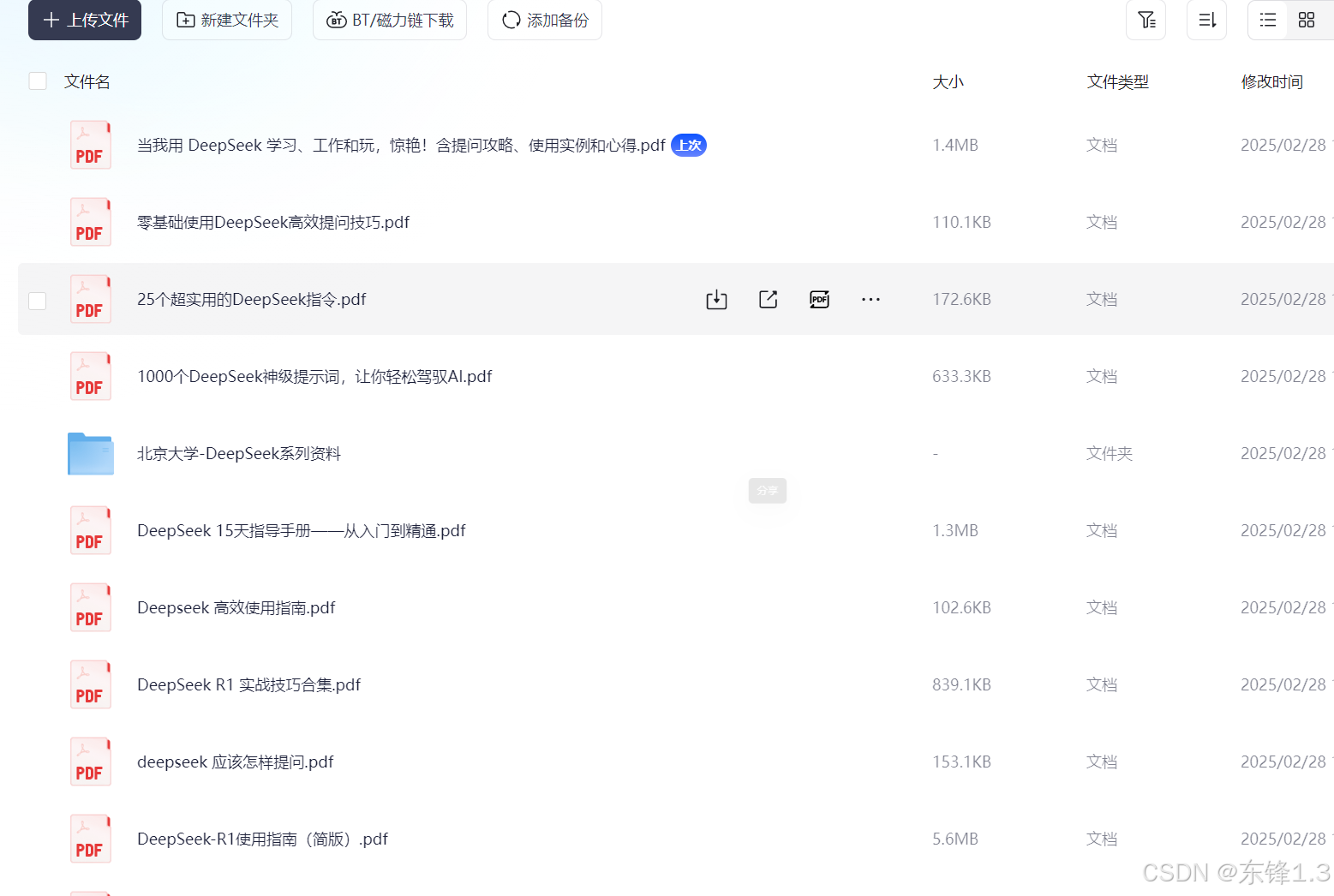Open file deepseek 应该怎样提问.pdf
Screen dimensions: 1334x896
coord(236,762)
